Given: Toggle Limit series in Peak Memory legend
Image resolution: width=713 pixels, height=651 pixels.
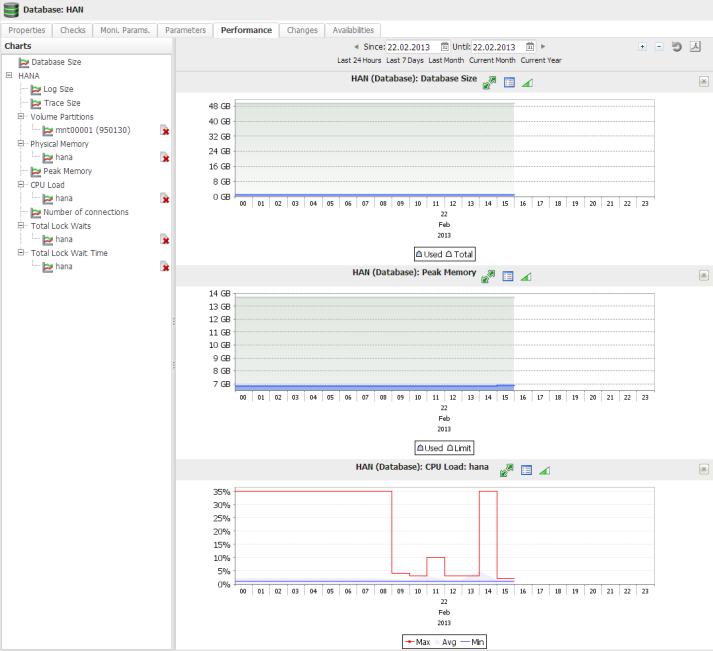Looking at the screenshot, I should click(x=459, y=448).
